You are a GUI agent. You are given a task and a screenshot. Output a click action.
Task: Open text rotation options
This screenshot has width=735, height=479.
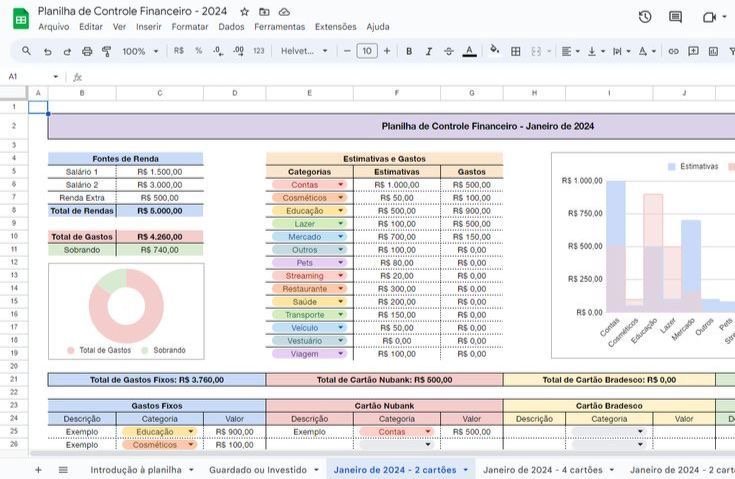click(647, 51)
